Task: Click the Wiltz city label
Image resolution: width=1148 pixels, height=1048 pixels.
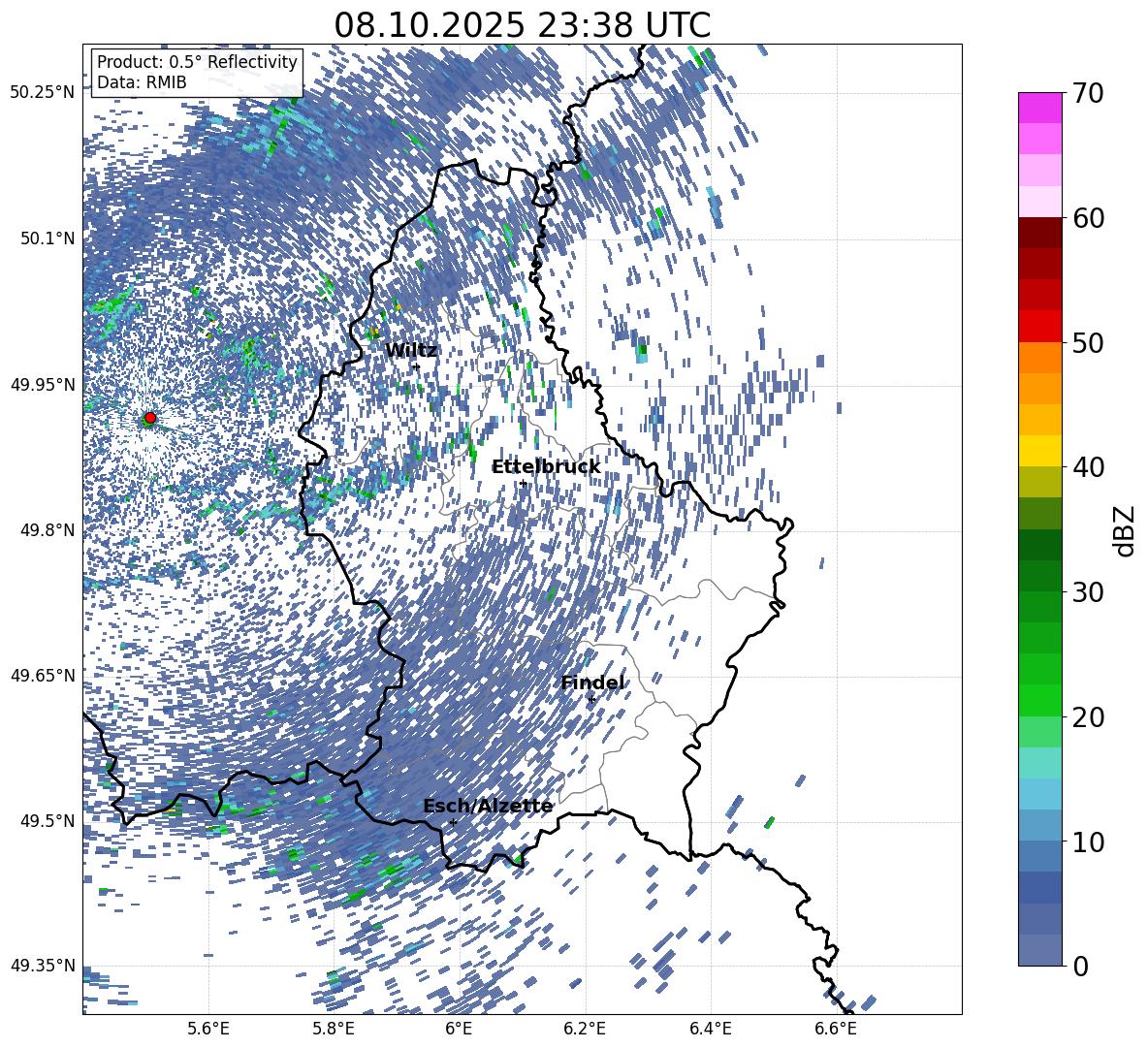Action: (x=411, y=351)
